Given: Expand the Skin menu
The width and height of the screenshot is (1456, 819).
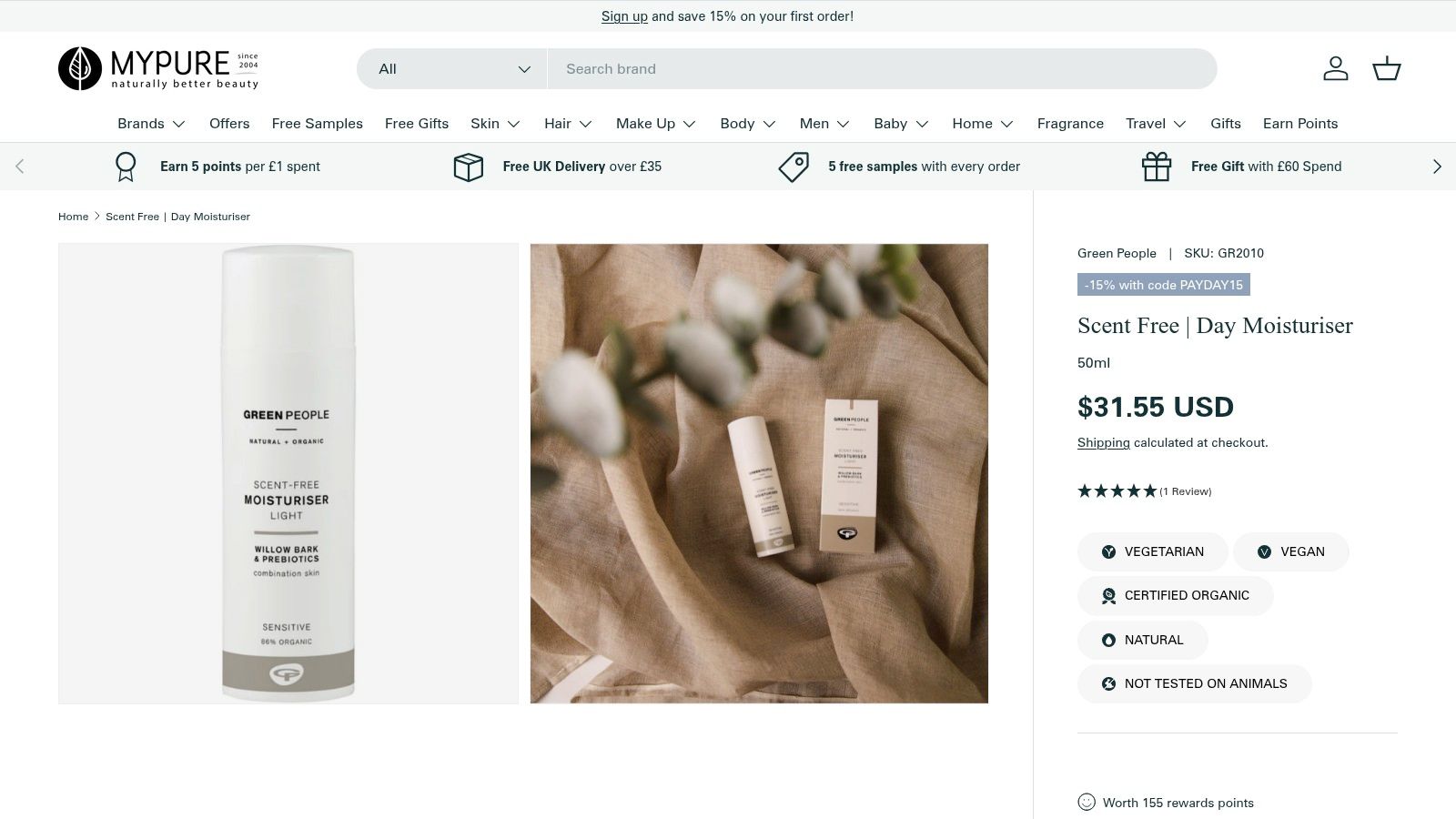Looking at the screenshot, I should coord(495,124).
